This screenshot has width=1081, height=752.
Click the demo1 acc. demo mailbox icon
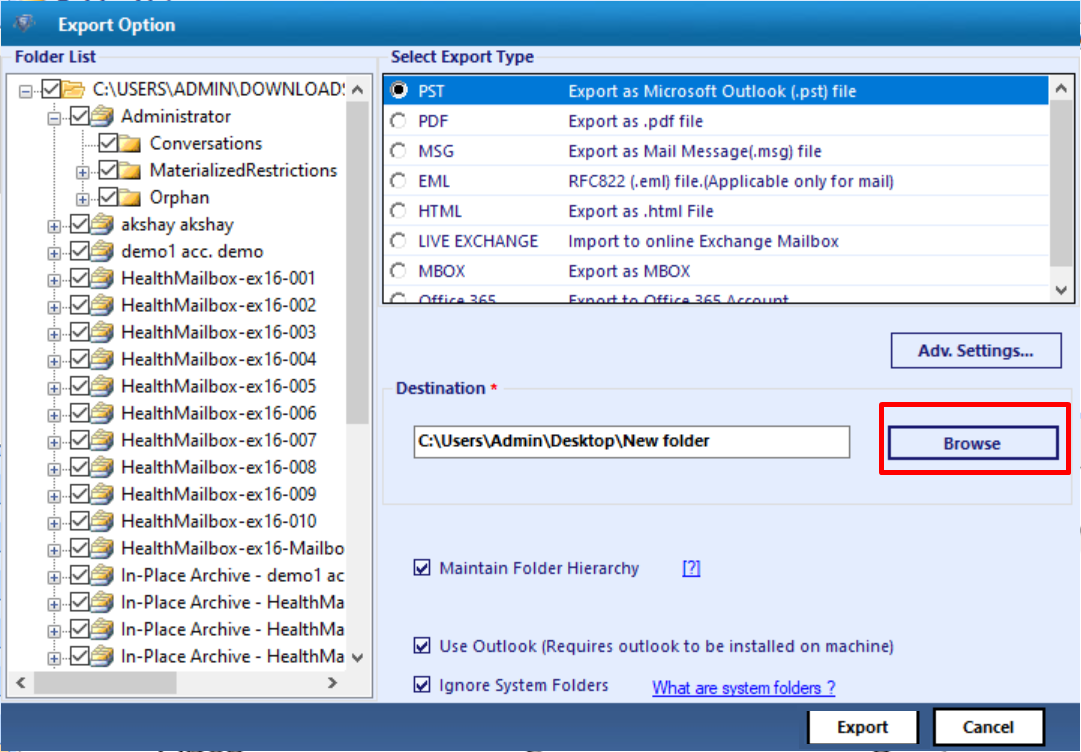coord(104,252)
